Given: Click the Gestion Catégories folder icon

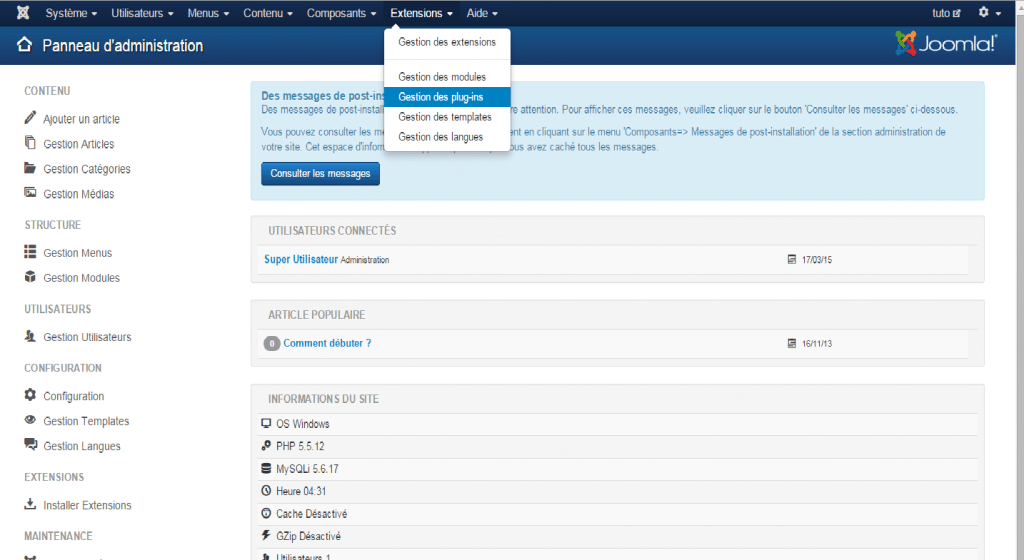Looking at the screenshot, I should [30, 169].
